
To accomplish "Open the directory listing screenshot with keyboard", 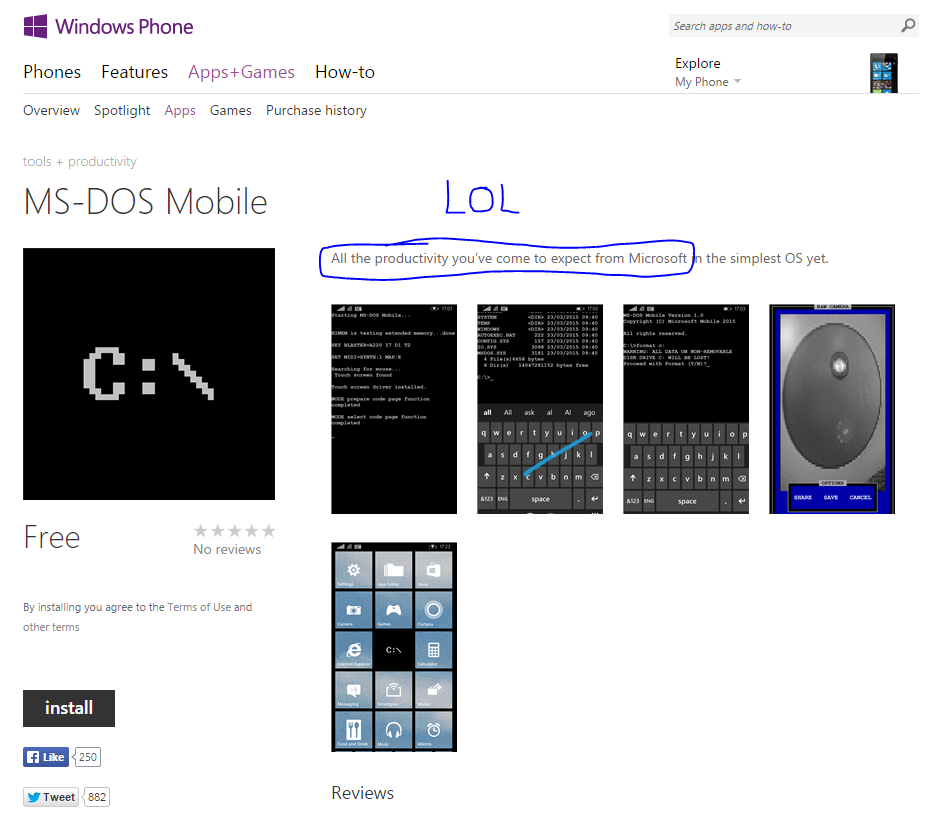I will pos(540,409).
